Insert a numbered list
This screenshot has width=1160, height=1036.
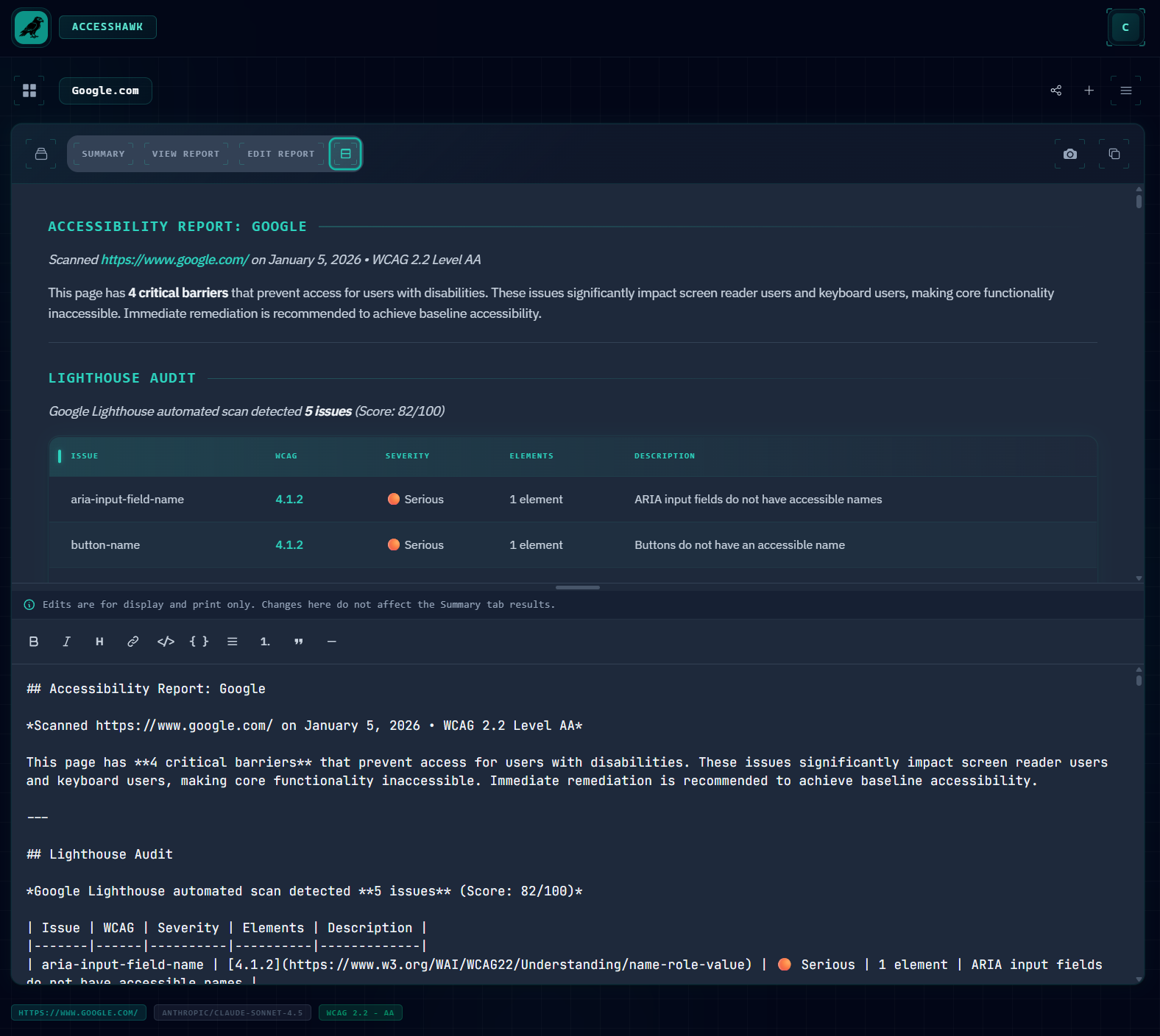tap(265, 642)
